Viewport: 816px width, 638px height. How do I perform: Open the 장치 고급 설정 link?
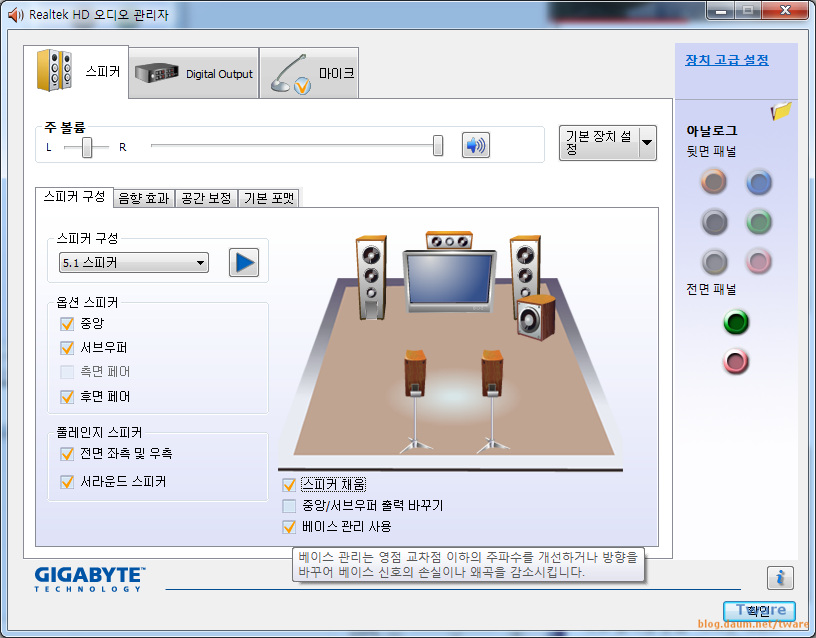pyautogui.click(x=726, y=60)
